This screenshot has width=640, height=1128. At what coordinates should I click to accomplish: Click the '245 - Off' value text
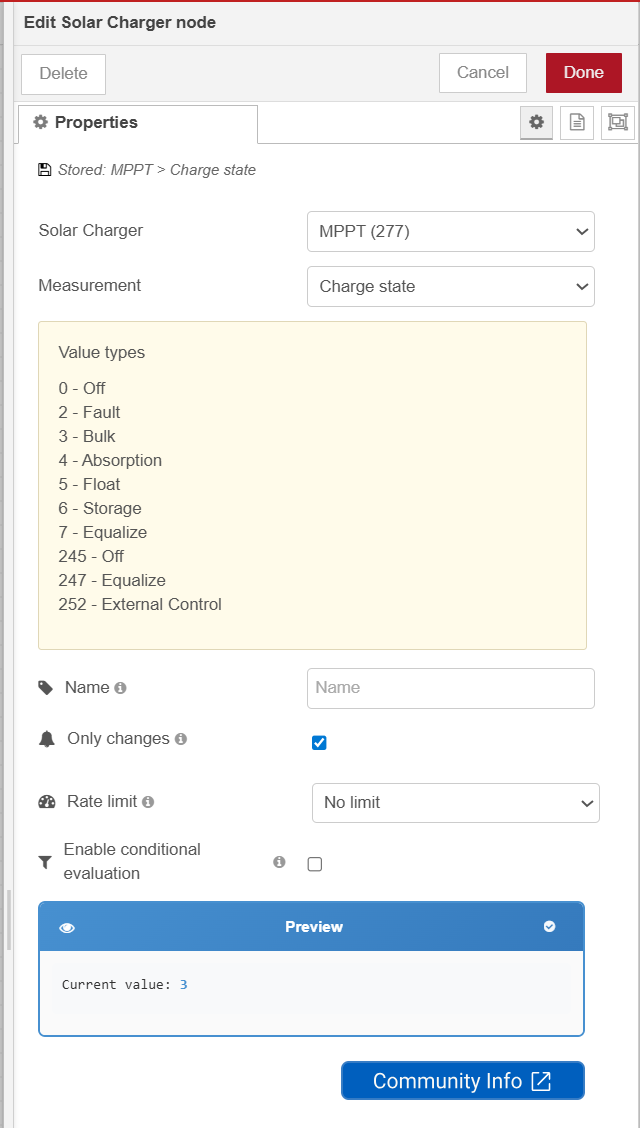91,556
